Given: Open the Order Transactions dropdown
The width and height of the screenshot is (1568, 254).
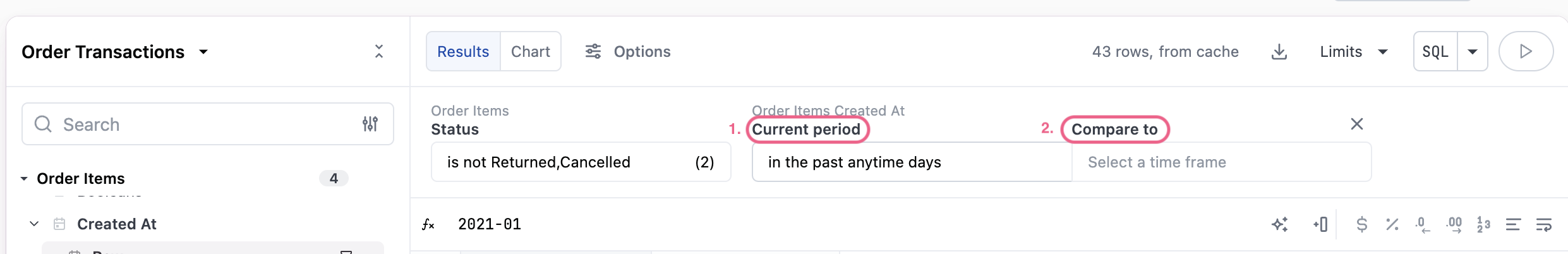Looking at the screenshot, I should coord(203,52).
